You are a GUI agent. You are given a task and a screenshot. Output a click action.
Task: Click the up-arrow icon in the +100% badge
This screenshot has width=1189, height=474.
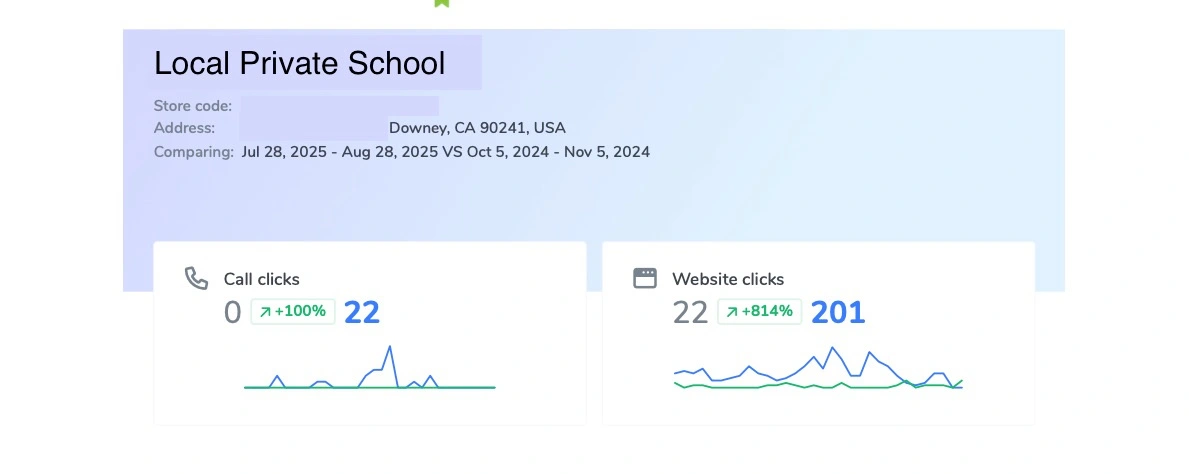point(265,312)
